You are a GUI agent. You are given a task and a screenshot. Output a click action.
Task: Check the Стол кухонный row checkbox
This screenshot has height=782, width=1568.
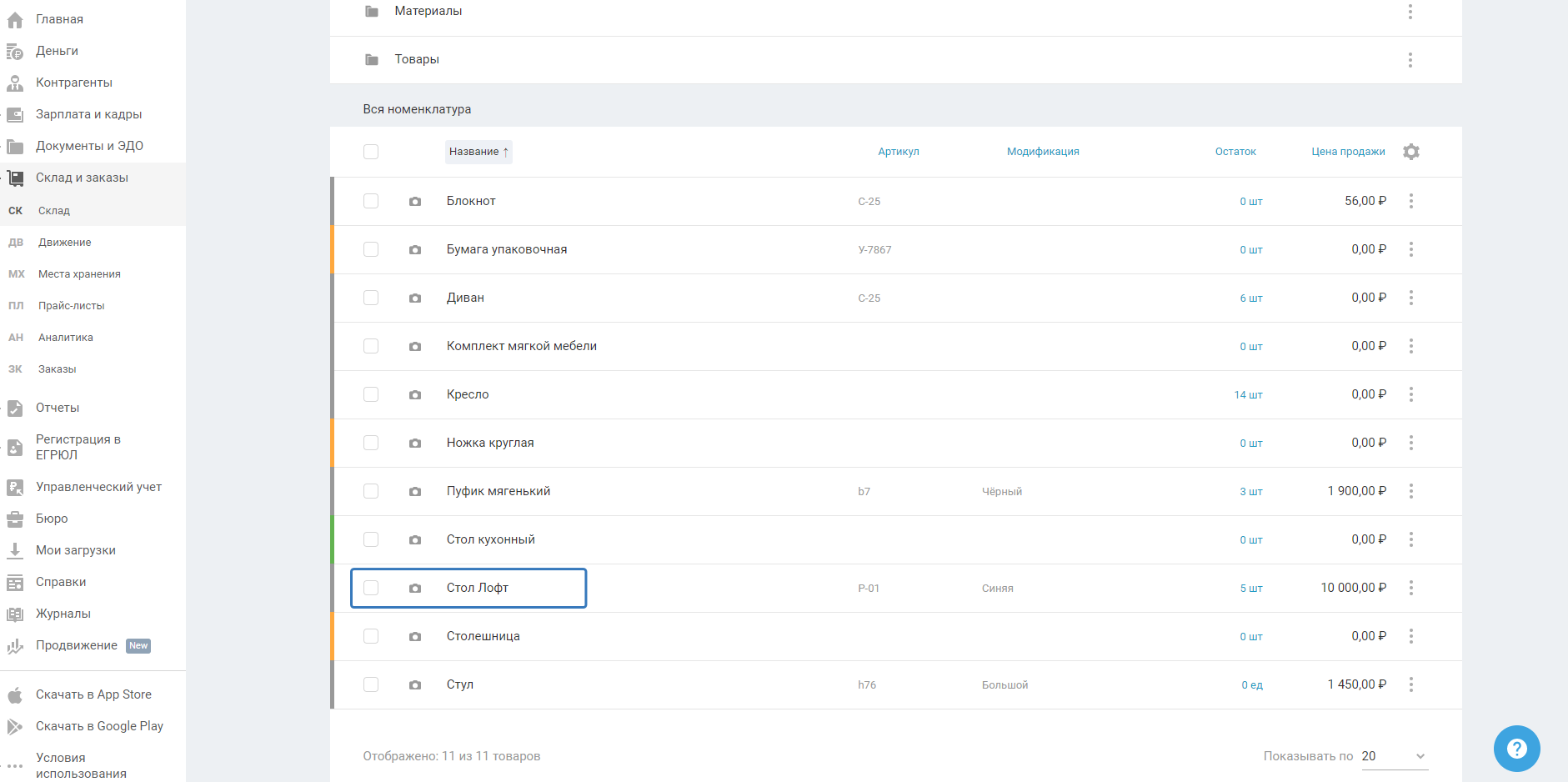point(371,539)
